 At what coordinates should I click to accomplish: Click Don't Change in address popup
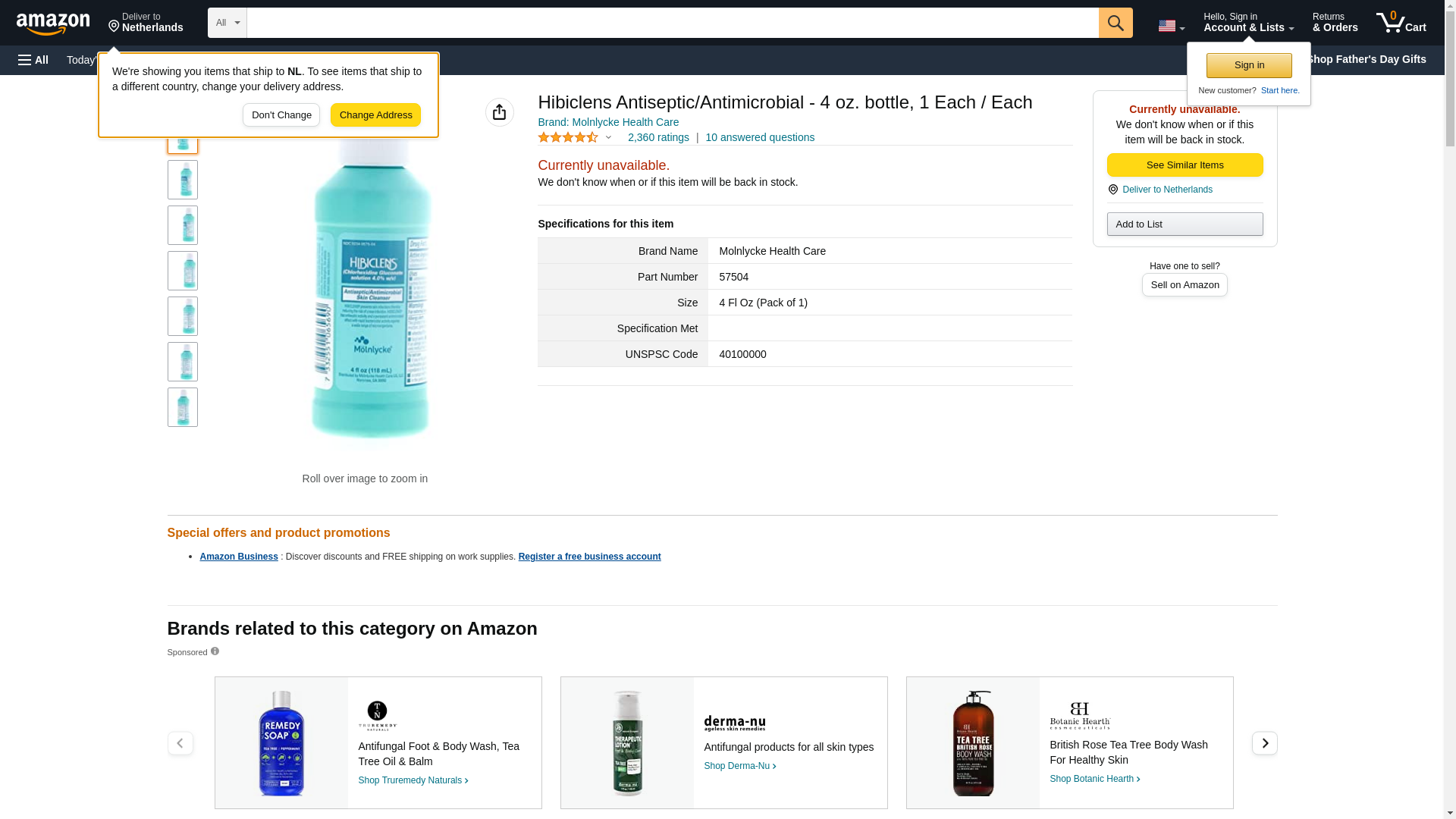[281, 115]
